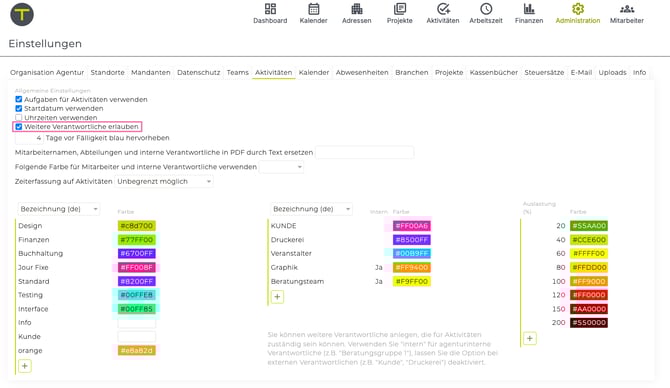
Task: Click the Beratungsteam name
Action: (x=297, y=282)
